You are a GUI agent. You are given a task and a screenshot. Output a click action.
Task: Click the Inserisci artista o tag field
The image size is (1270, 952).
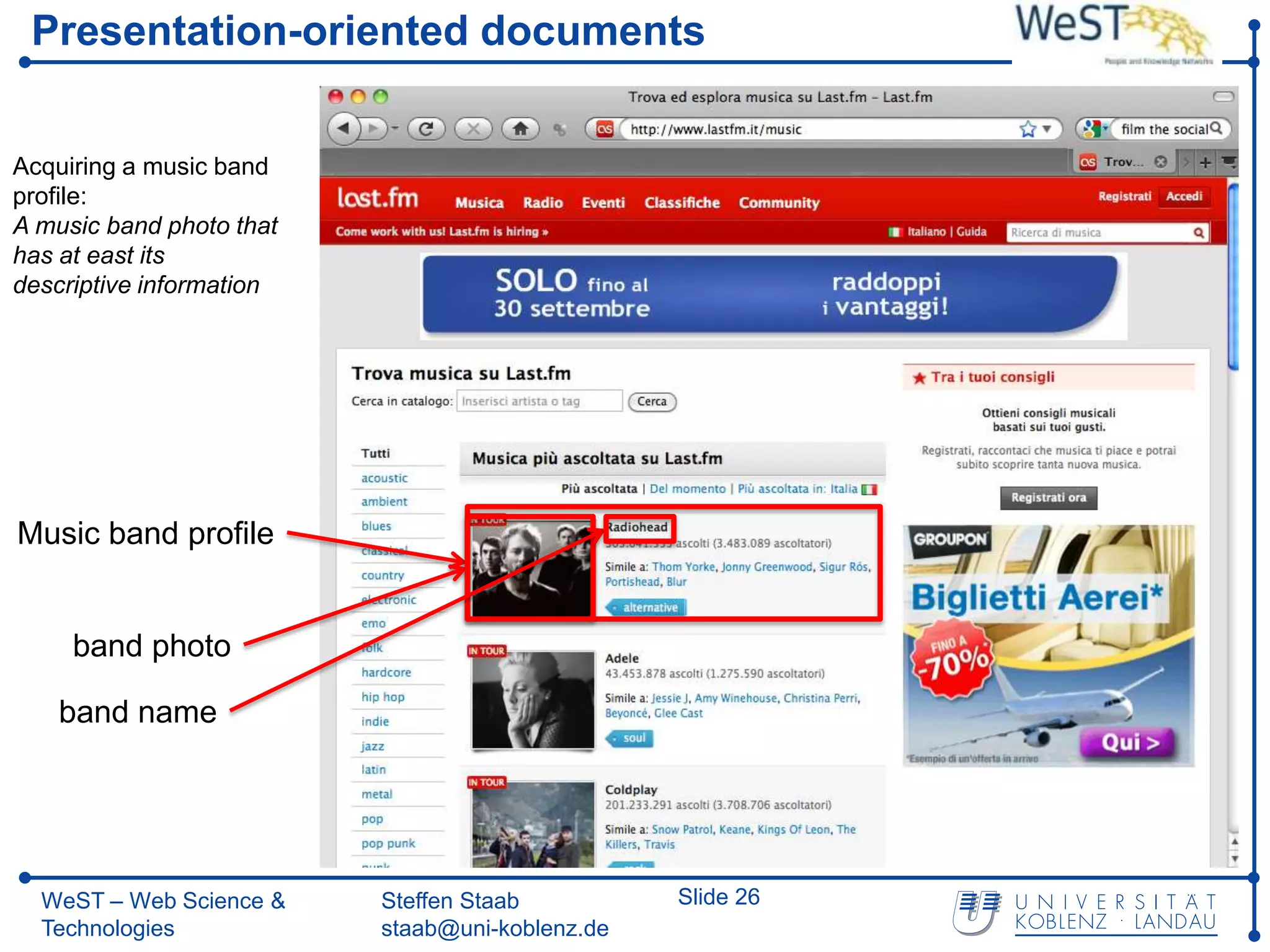pos(540,401)
